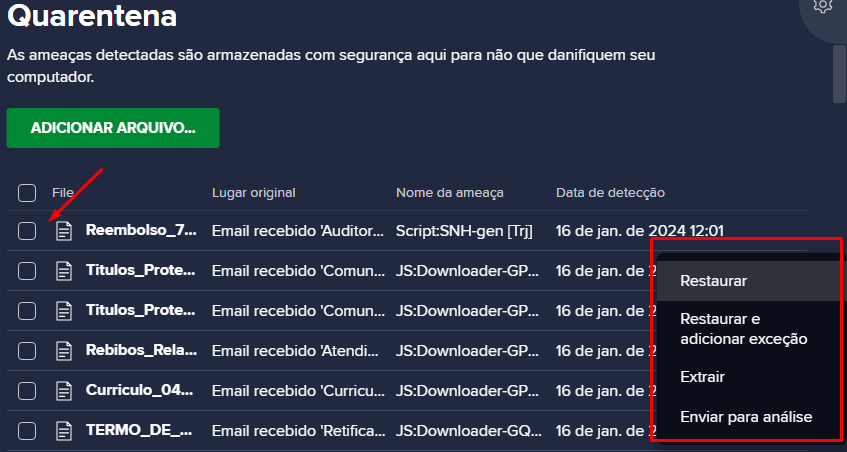Sort by the Nome da ameaça column header

point(449,193)
